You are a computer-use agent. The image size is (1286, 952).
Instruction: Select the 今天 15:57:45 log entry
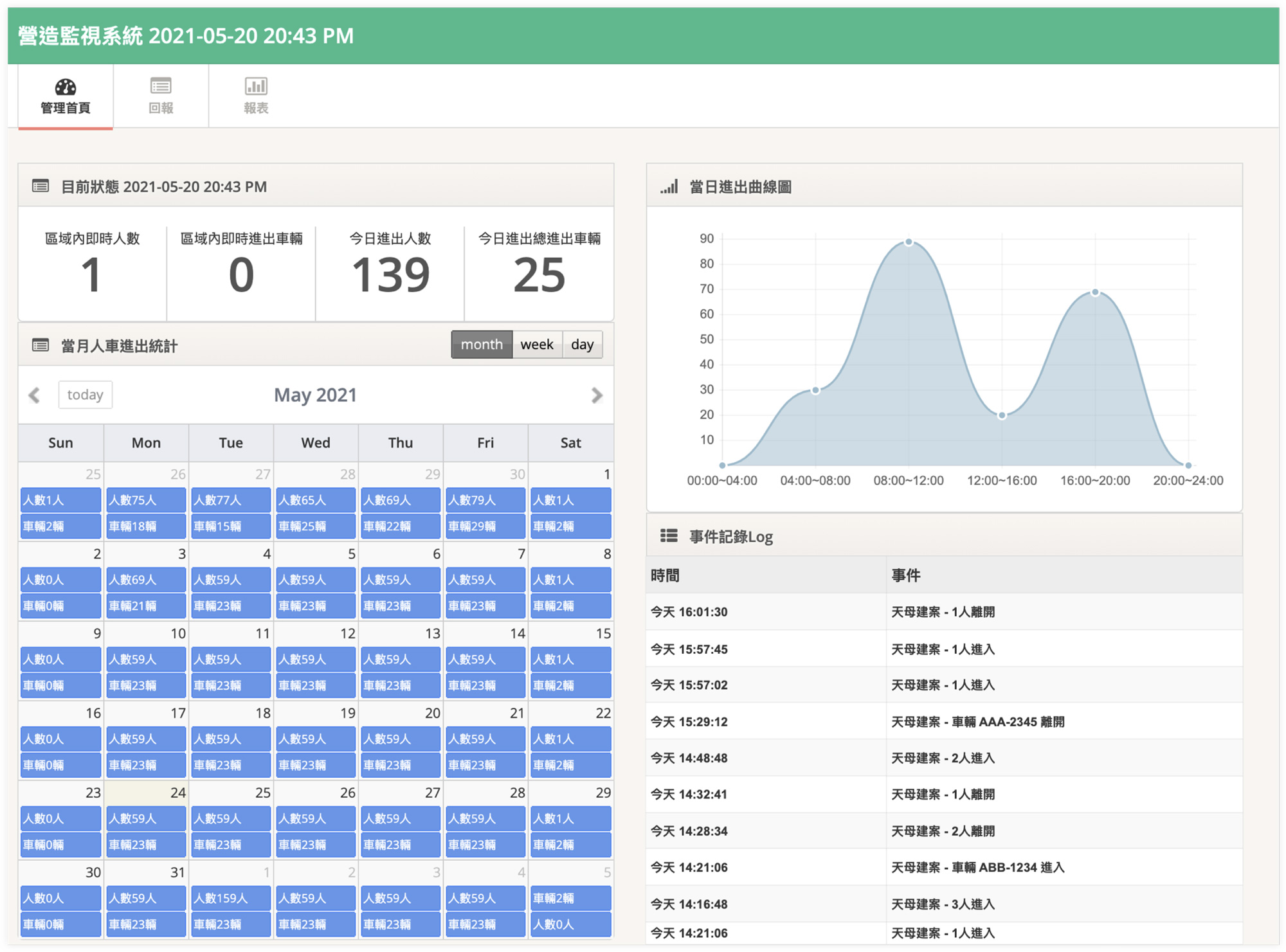point(944,649)
